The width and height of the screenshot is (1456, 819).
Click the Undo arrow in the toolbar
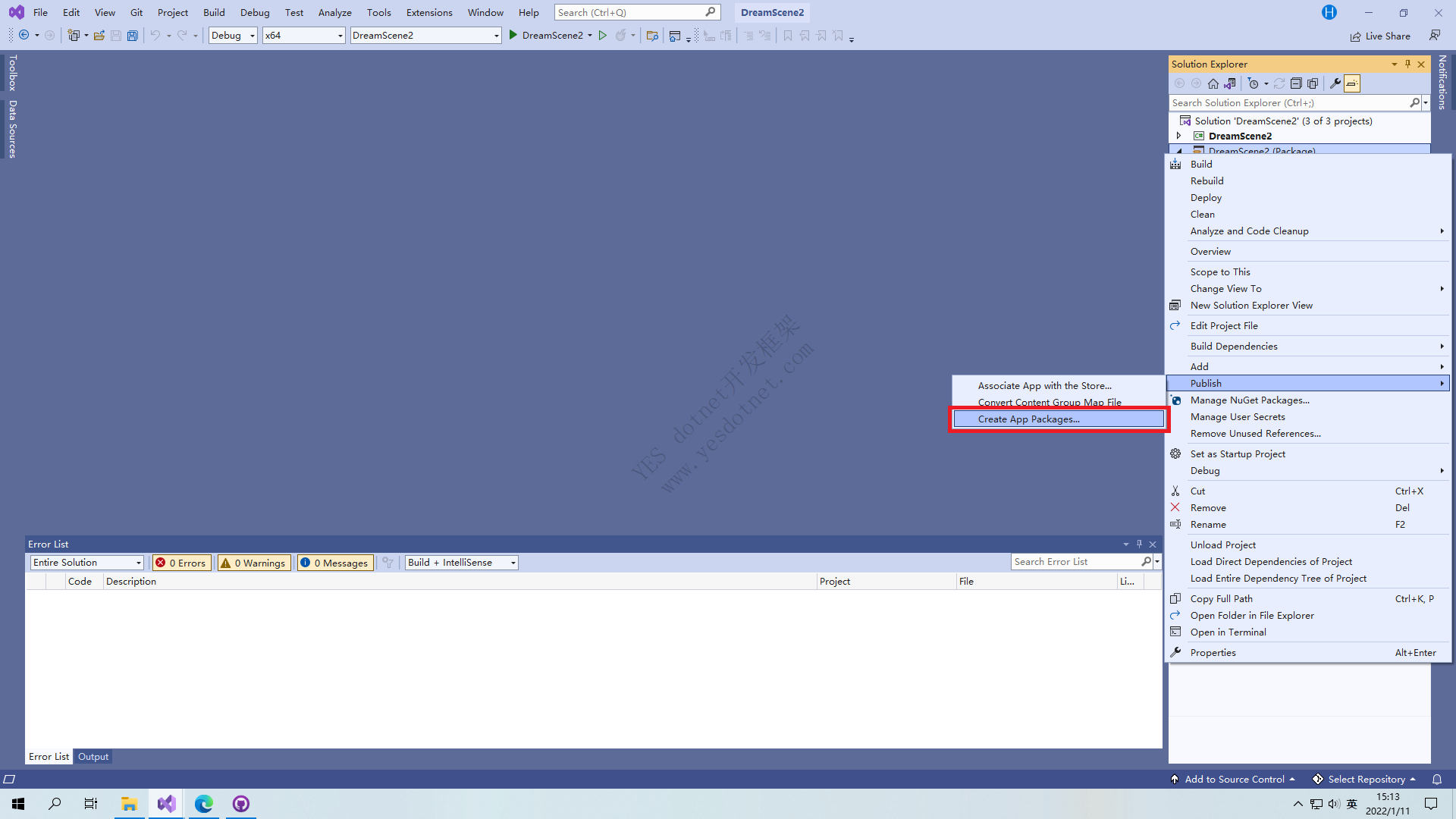[155, 36]
